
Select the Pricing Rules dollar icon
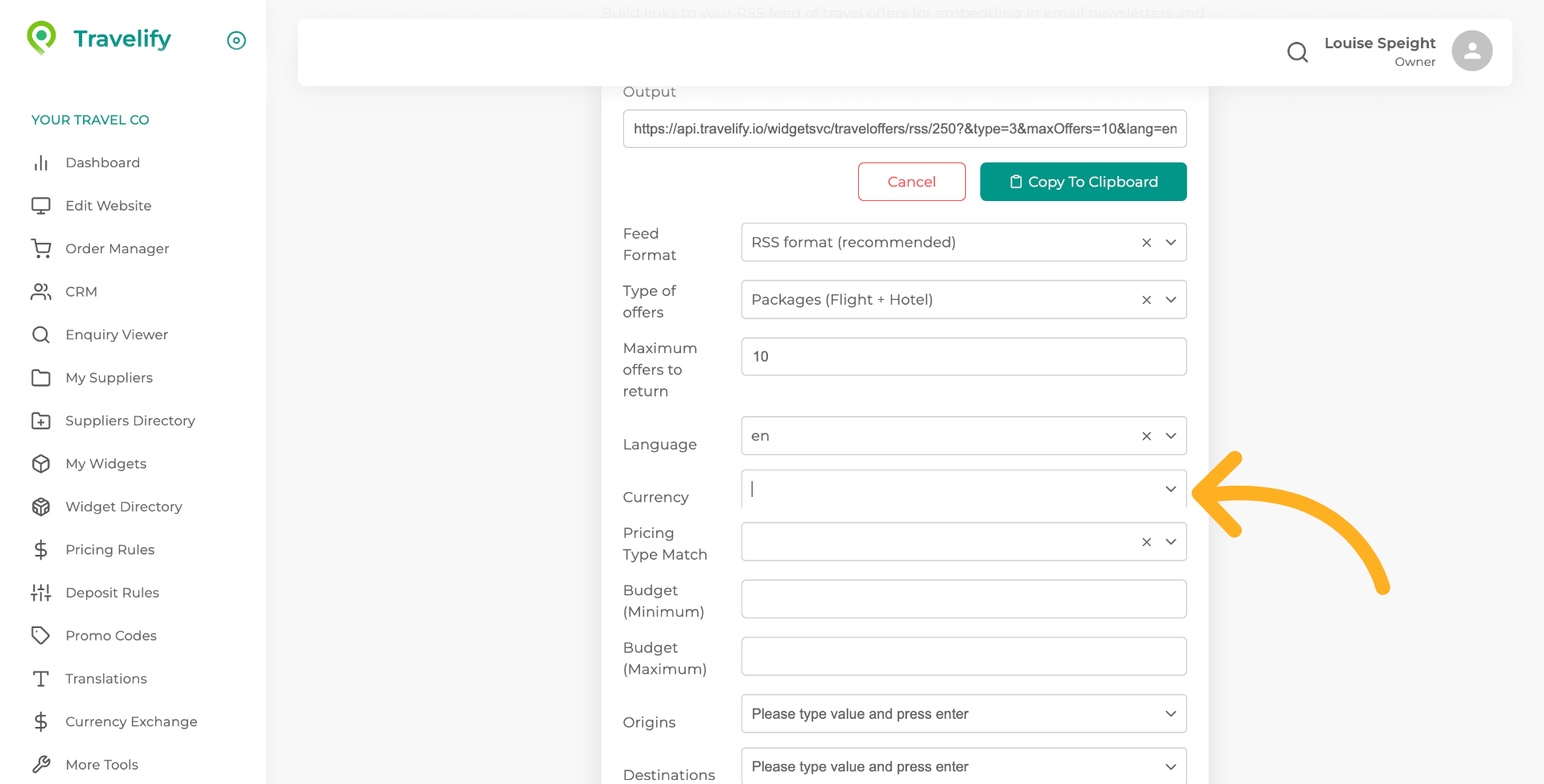pyautogui.click(x=41, y=549)
